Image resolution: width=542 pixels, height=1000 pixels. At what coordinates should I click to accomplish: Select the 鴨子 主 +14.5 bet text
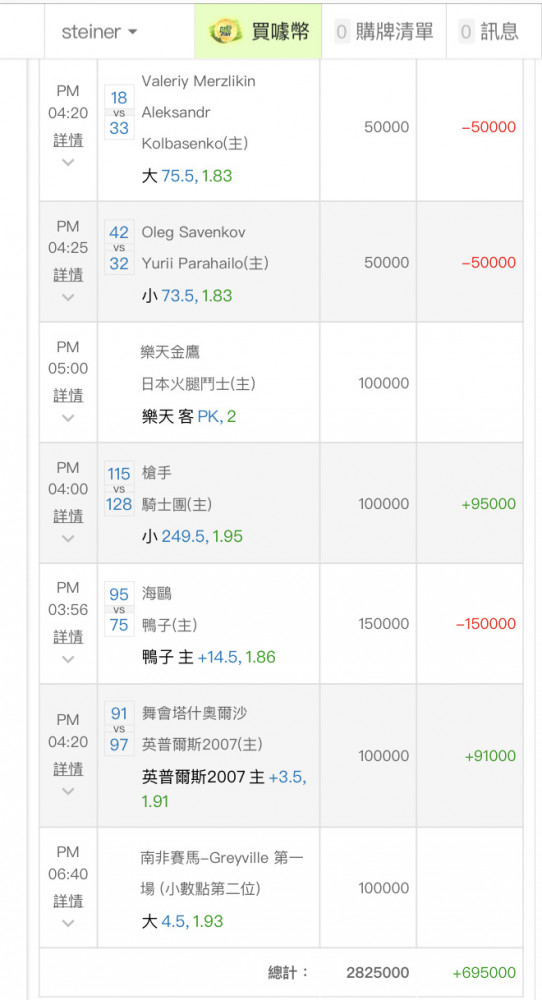[x=191, y=657]
